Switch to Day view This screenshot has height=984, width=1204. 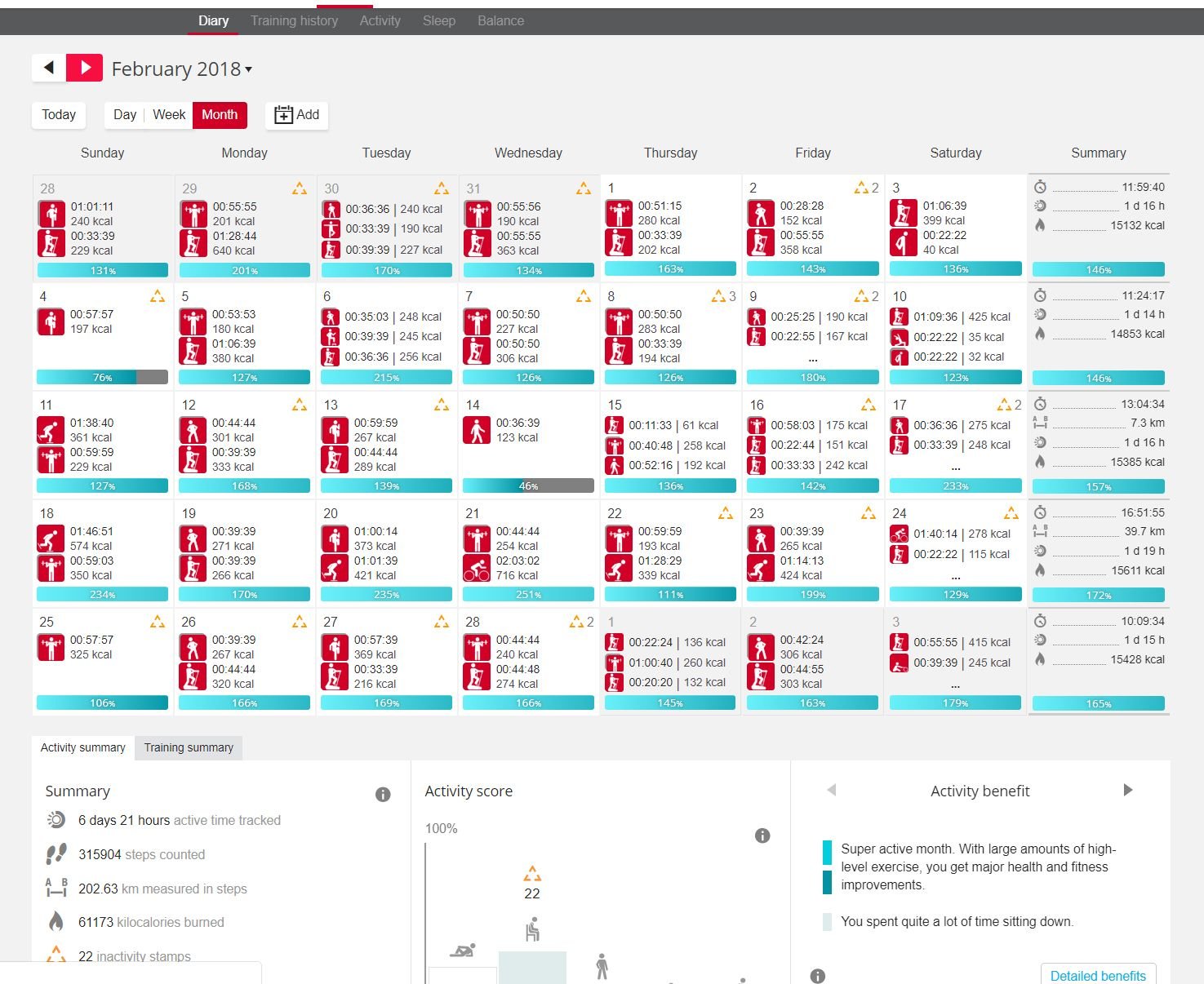(x=125, y=115)
